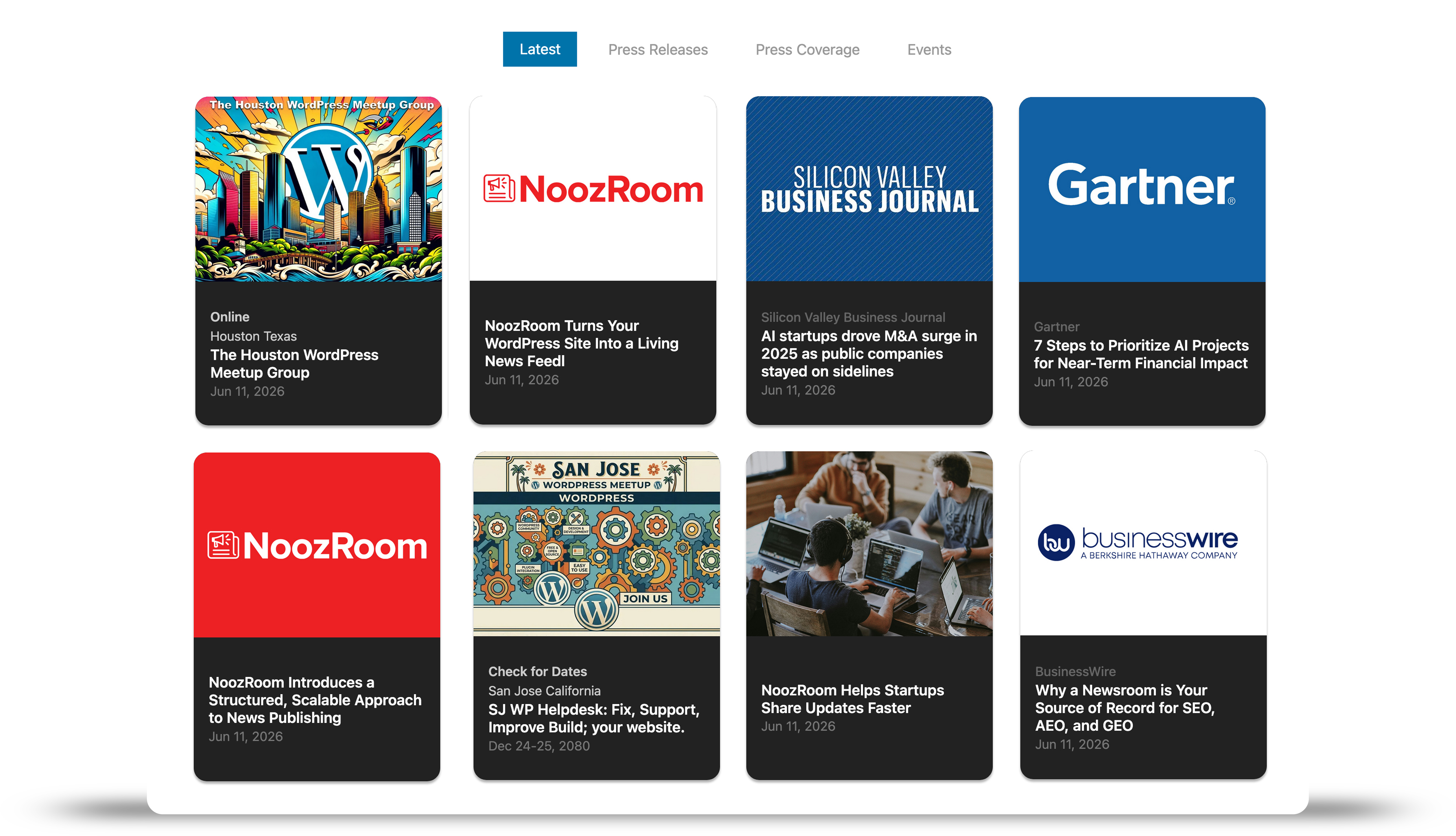Open 'NoozRoom Introduces a Structured, Scalable Approach' headline
Screen dimensions: 1456x836
[x=315, y=700]
